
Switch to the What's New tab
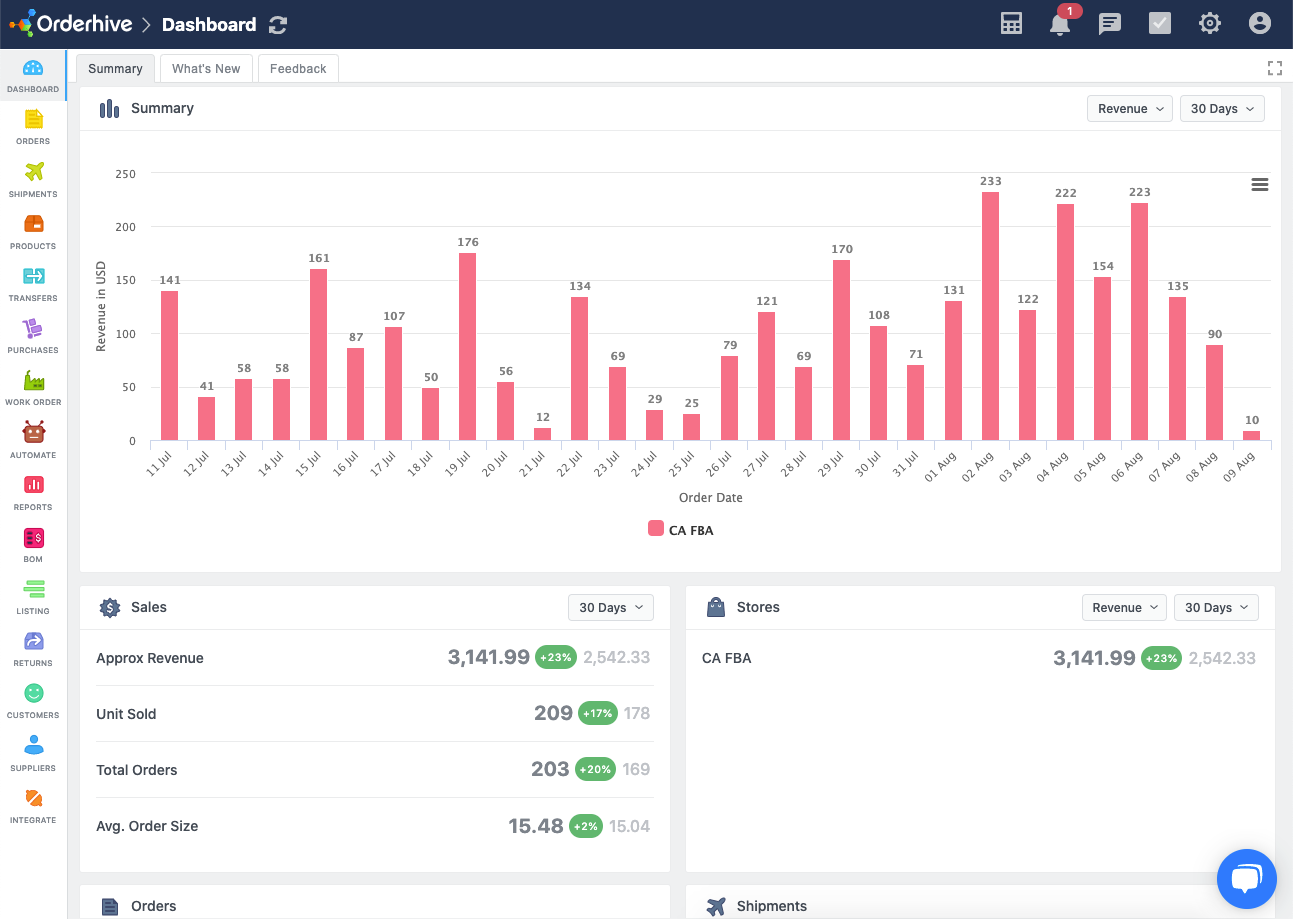(206, 69)
